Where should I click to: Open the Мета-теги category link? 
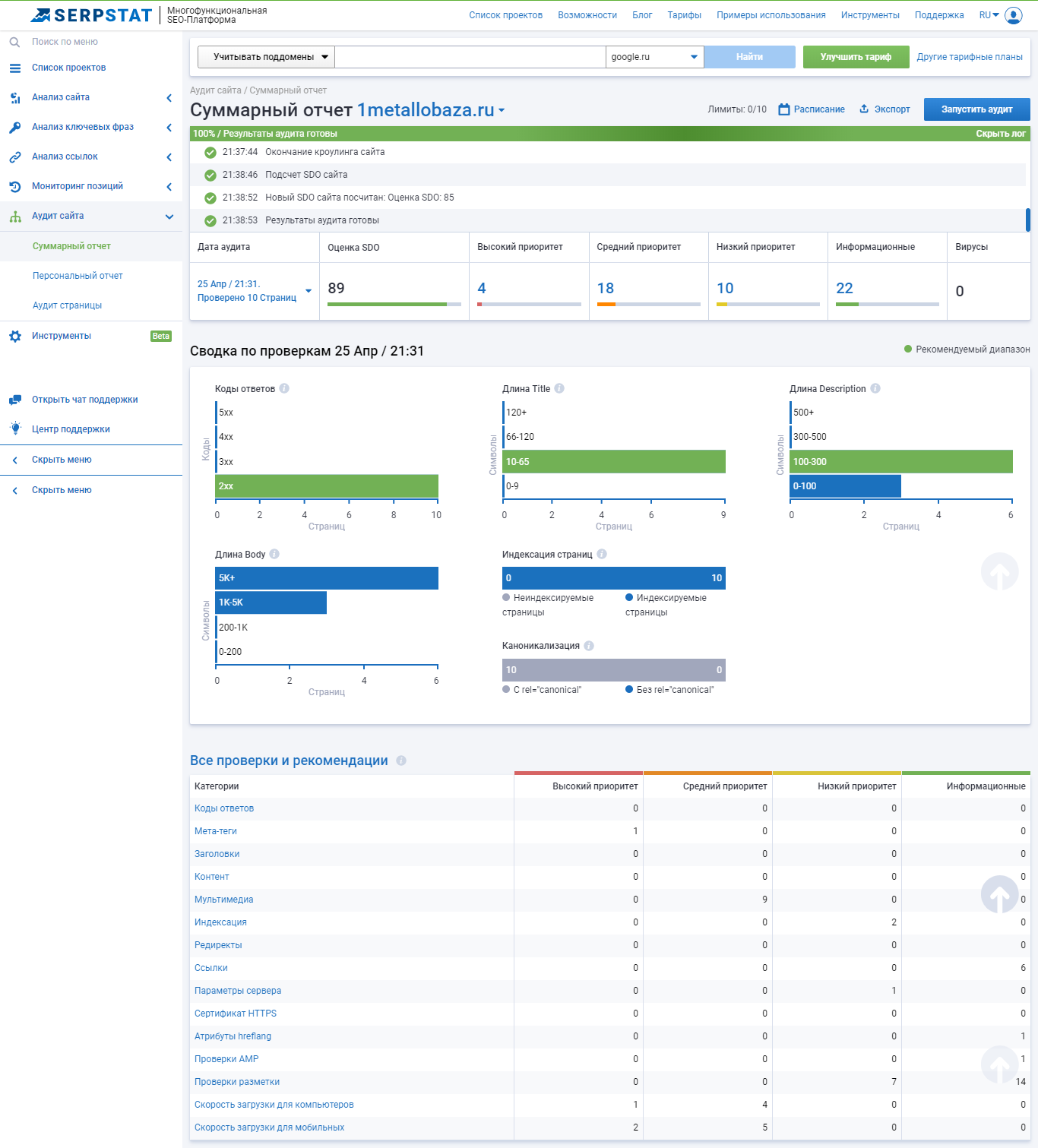coord(216,831)
